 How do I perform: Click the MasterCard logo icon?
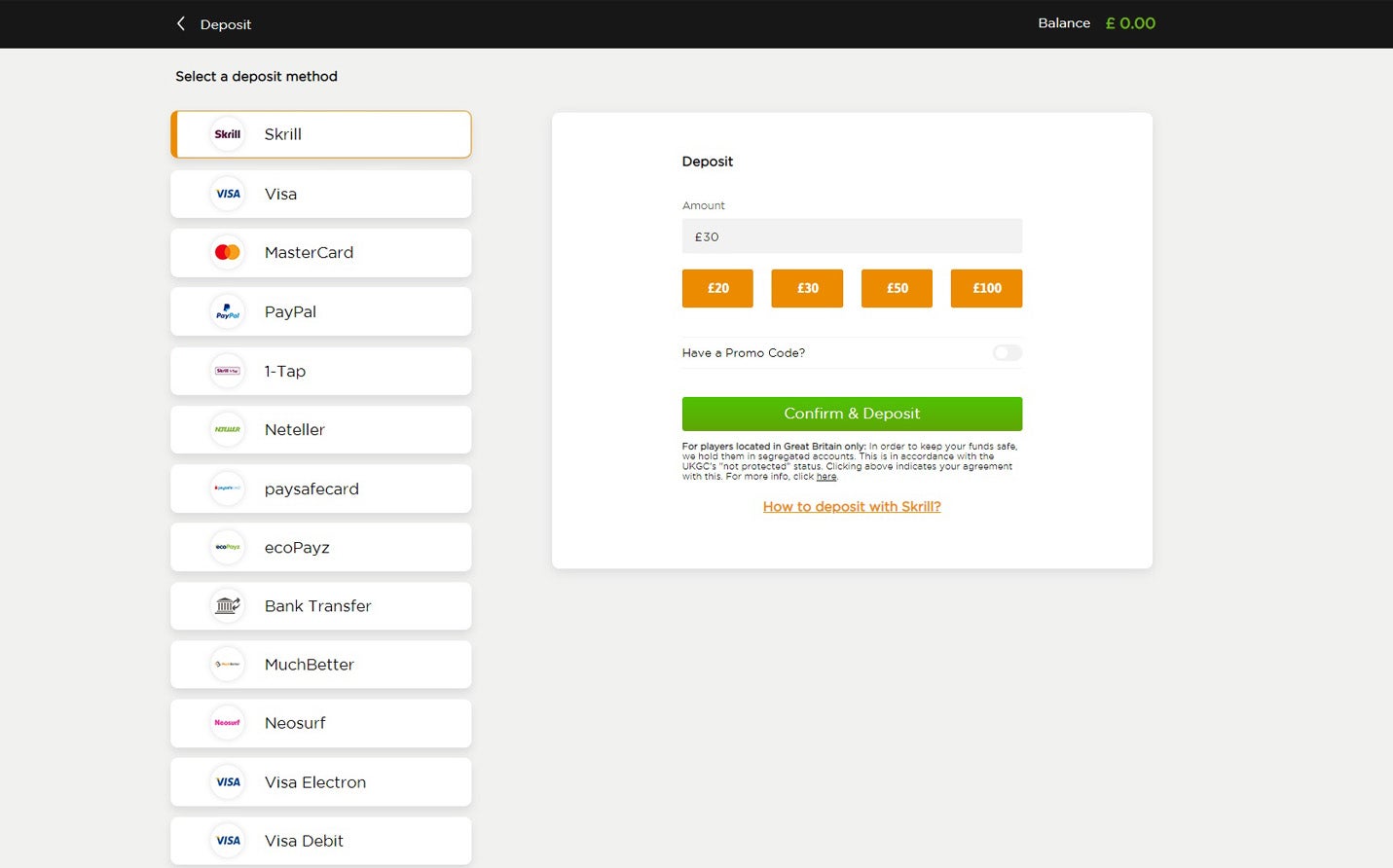(x=227, y=253)
